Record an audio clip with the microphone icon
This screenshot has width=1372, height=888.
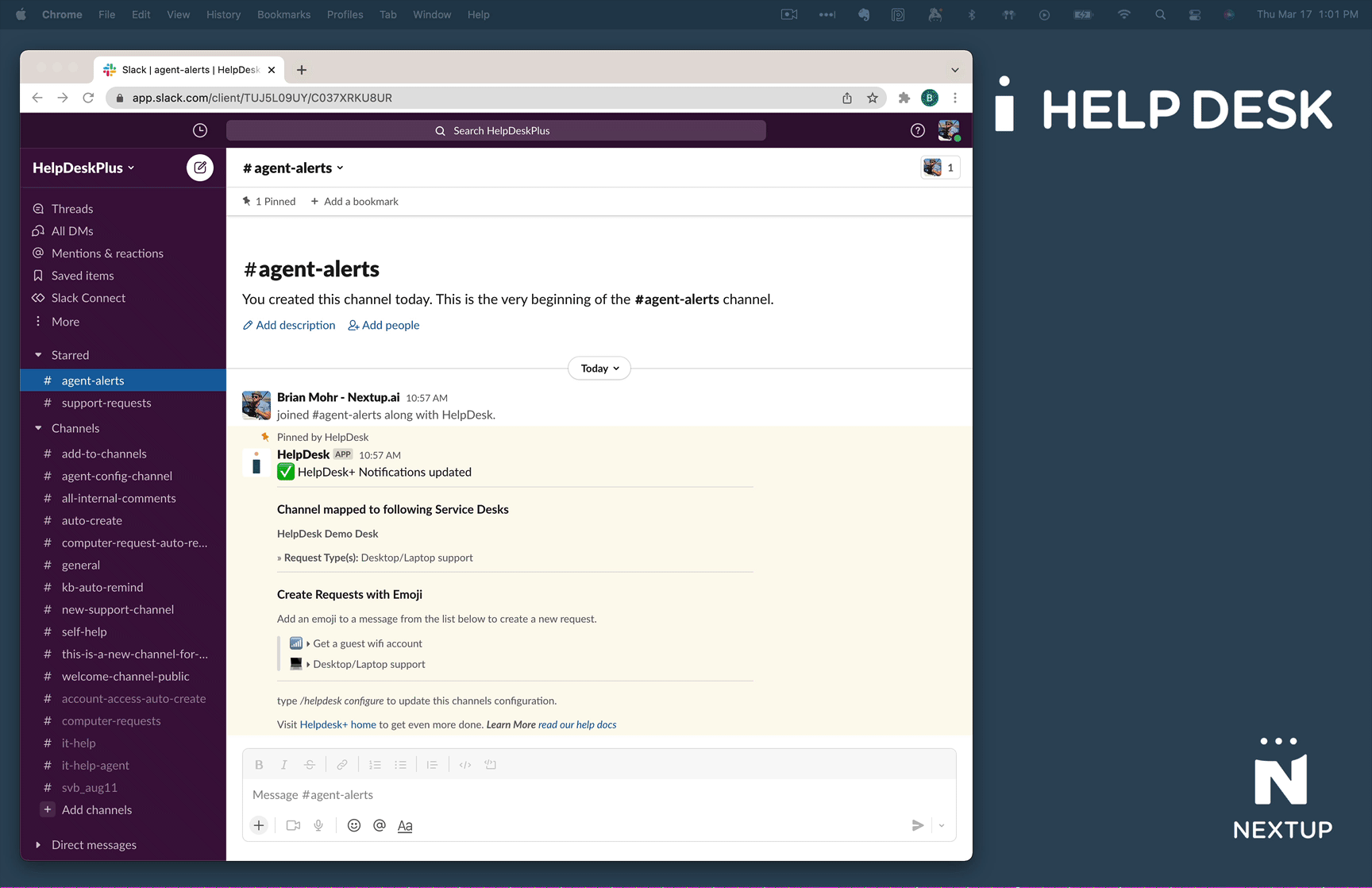coord(318,825)
